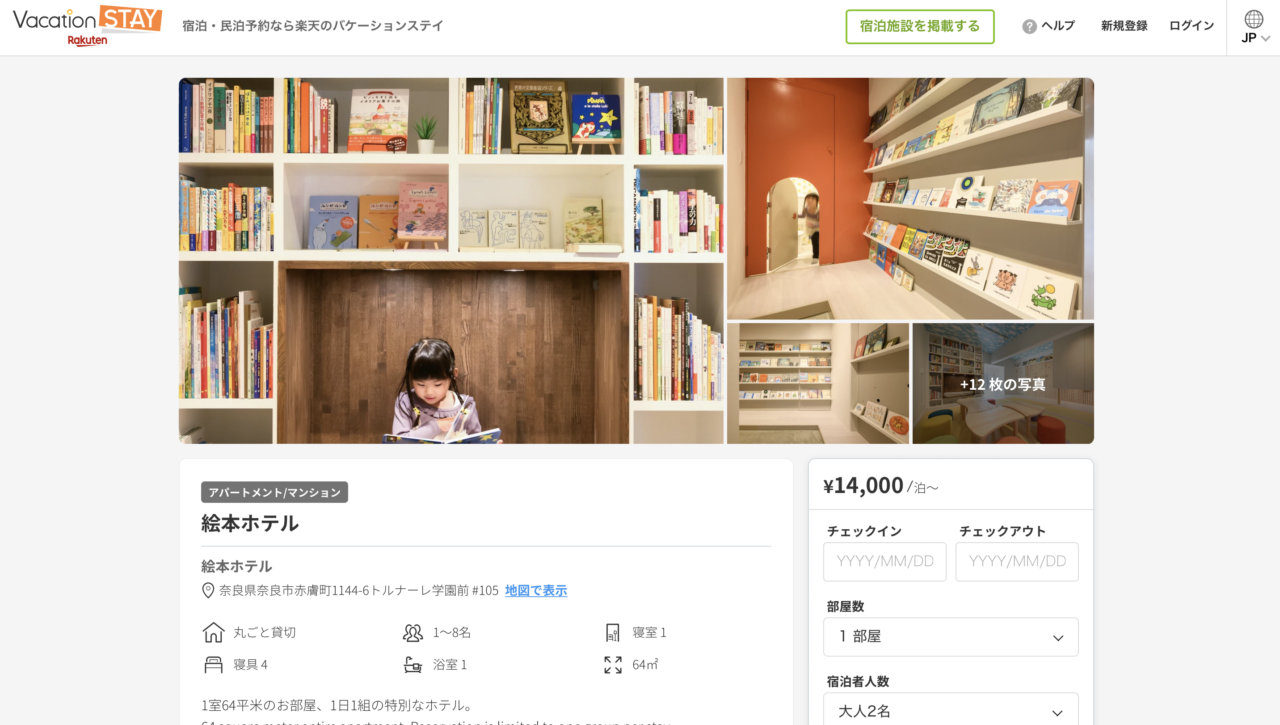Viewport: 1280px width, 725px height.
Task: Click the help question mark icon
Action: [x=1029, y=26]
